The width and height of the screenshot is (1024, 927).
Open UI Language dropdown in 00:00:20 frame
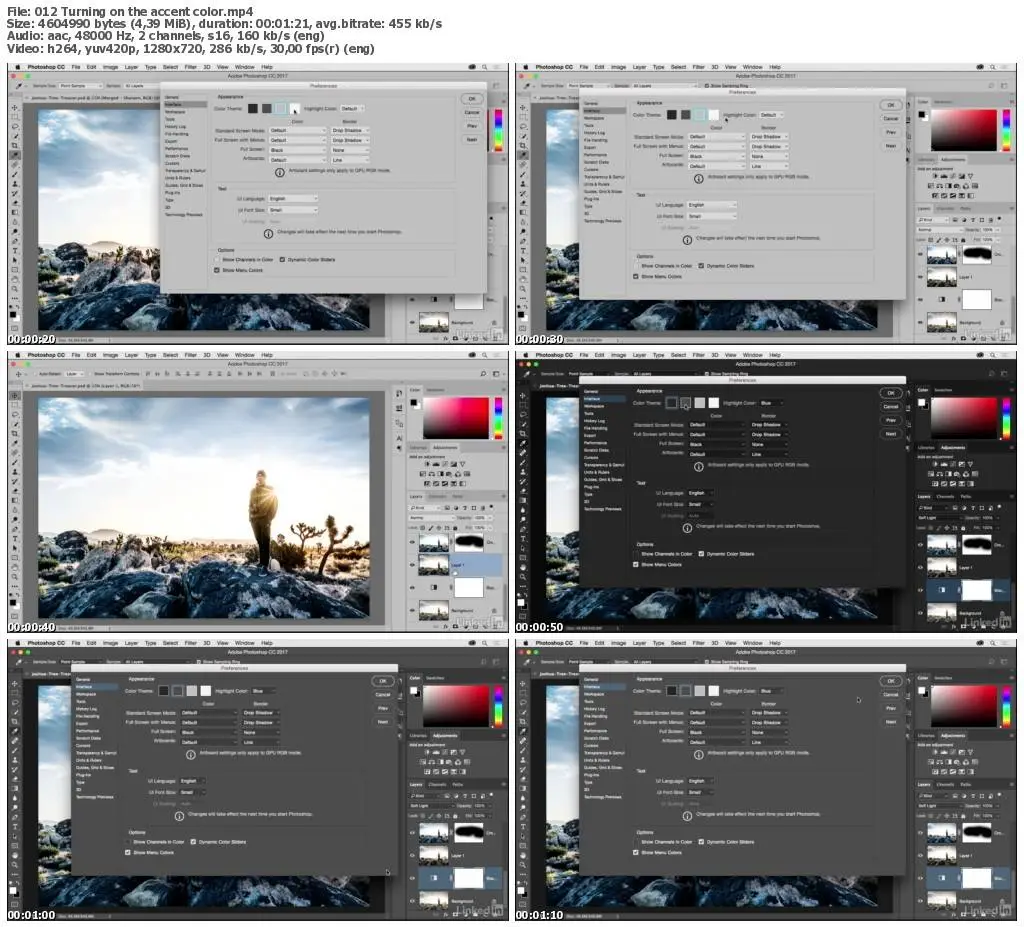(293, 199)
